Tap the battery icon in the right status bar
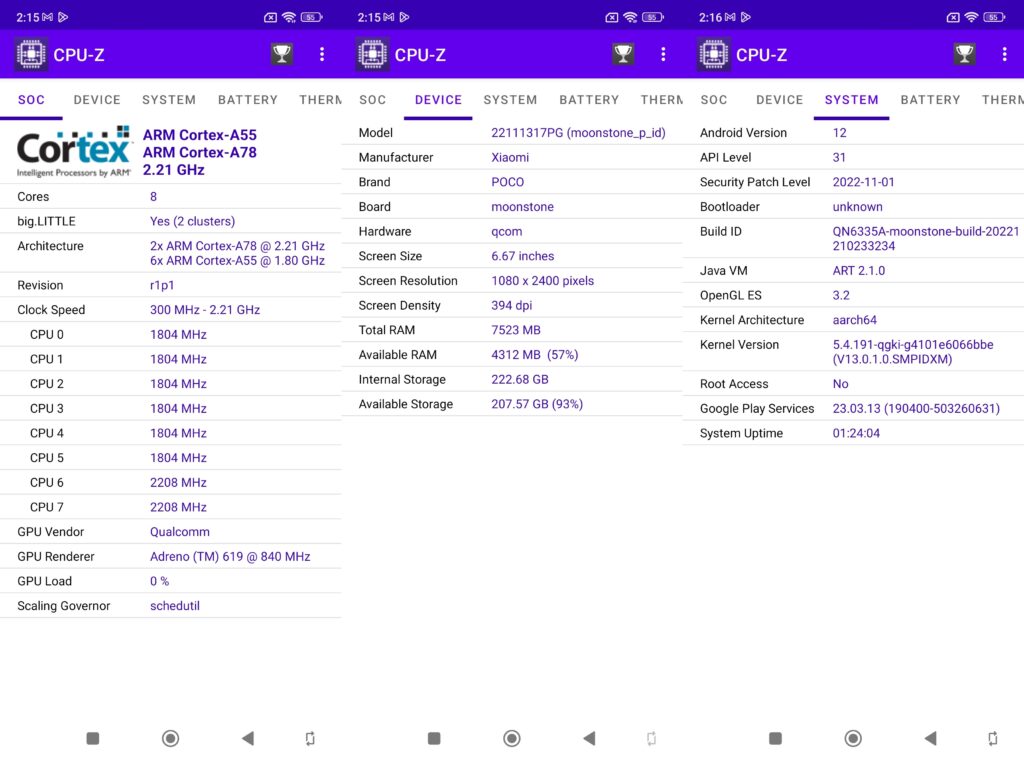Viewport: 1024px width, 759px height. (x=994, y=17)
